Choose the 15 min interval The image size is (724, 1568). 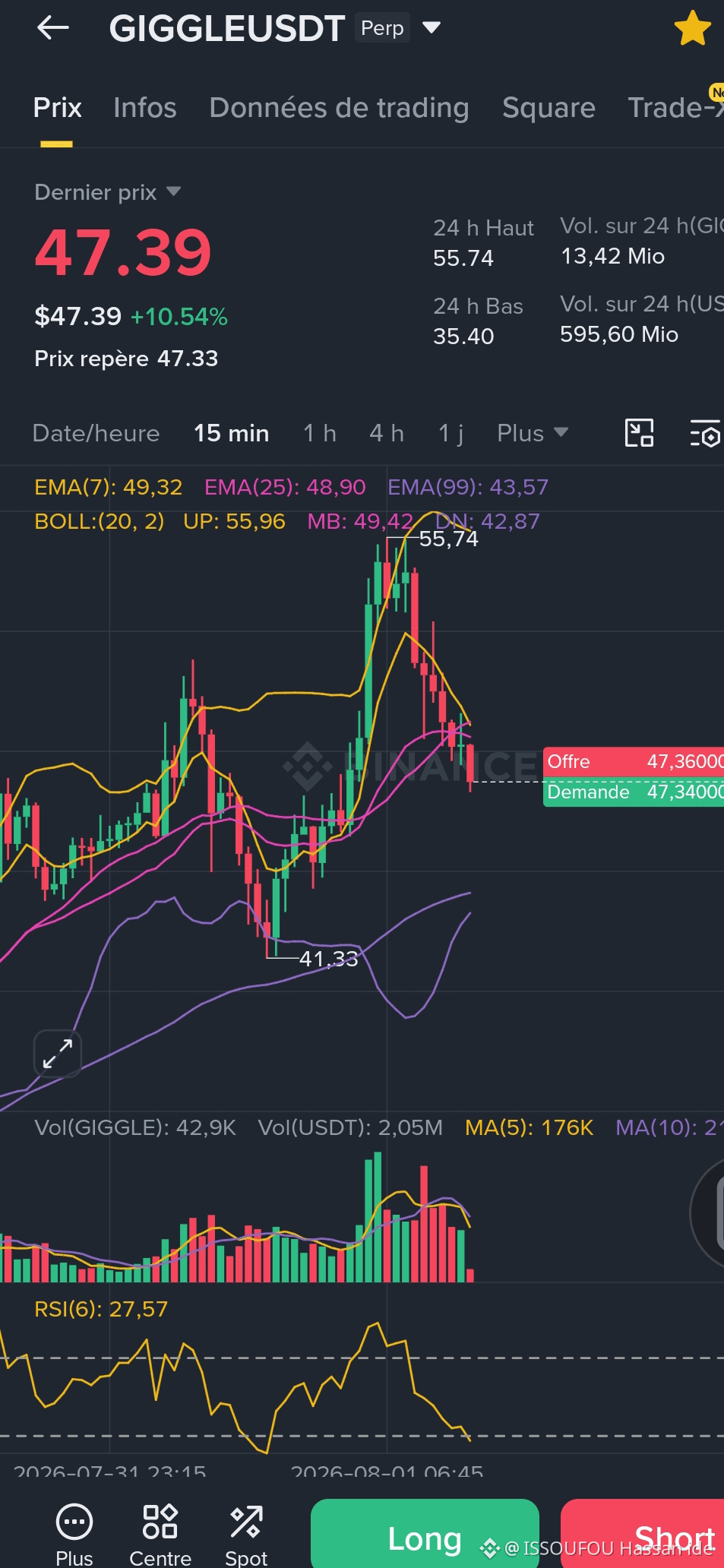pyautogui.click(x=231, y=433)
